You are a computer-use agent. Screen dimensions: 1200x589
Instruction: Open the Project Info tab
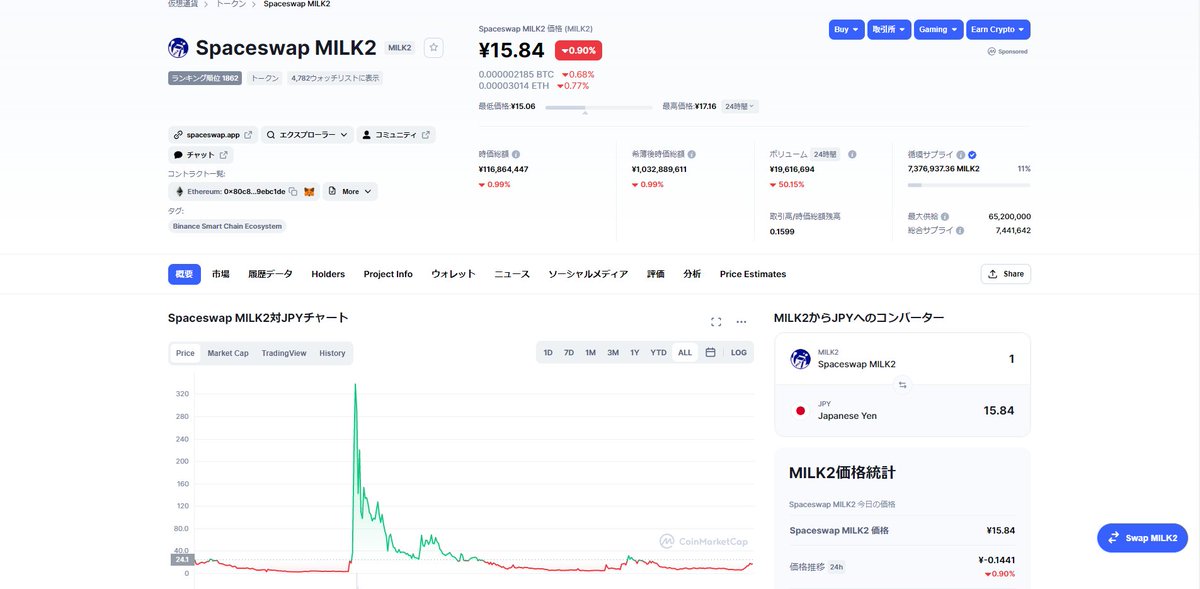tap(388, 274)
